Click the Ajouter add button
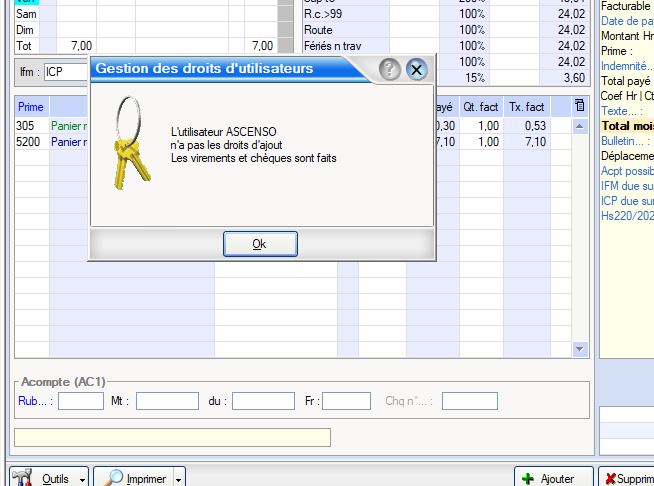Image resolution: width=654 pixels, height=486 pixels. click(549, 478)
